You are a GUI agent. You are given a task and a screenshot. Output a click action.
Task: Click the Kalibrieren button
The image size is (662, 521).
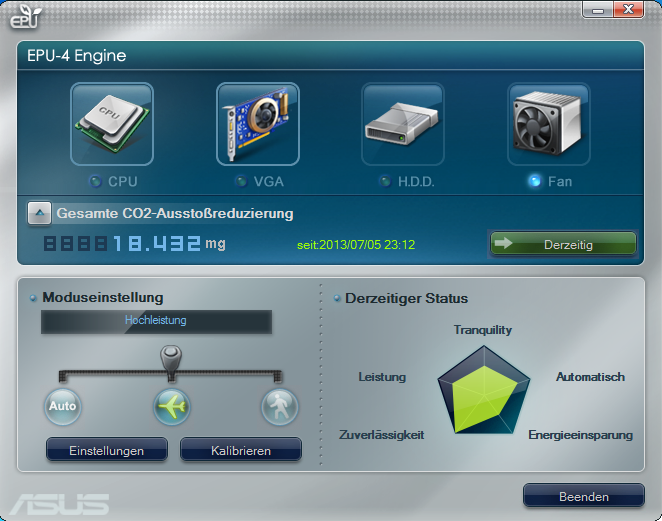241,450
